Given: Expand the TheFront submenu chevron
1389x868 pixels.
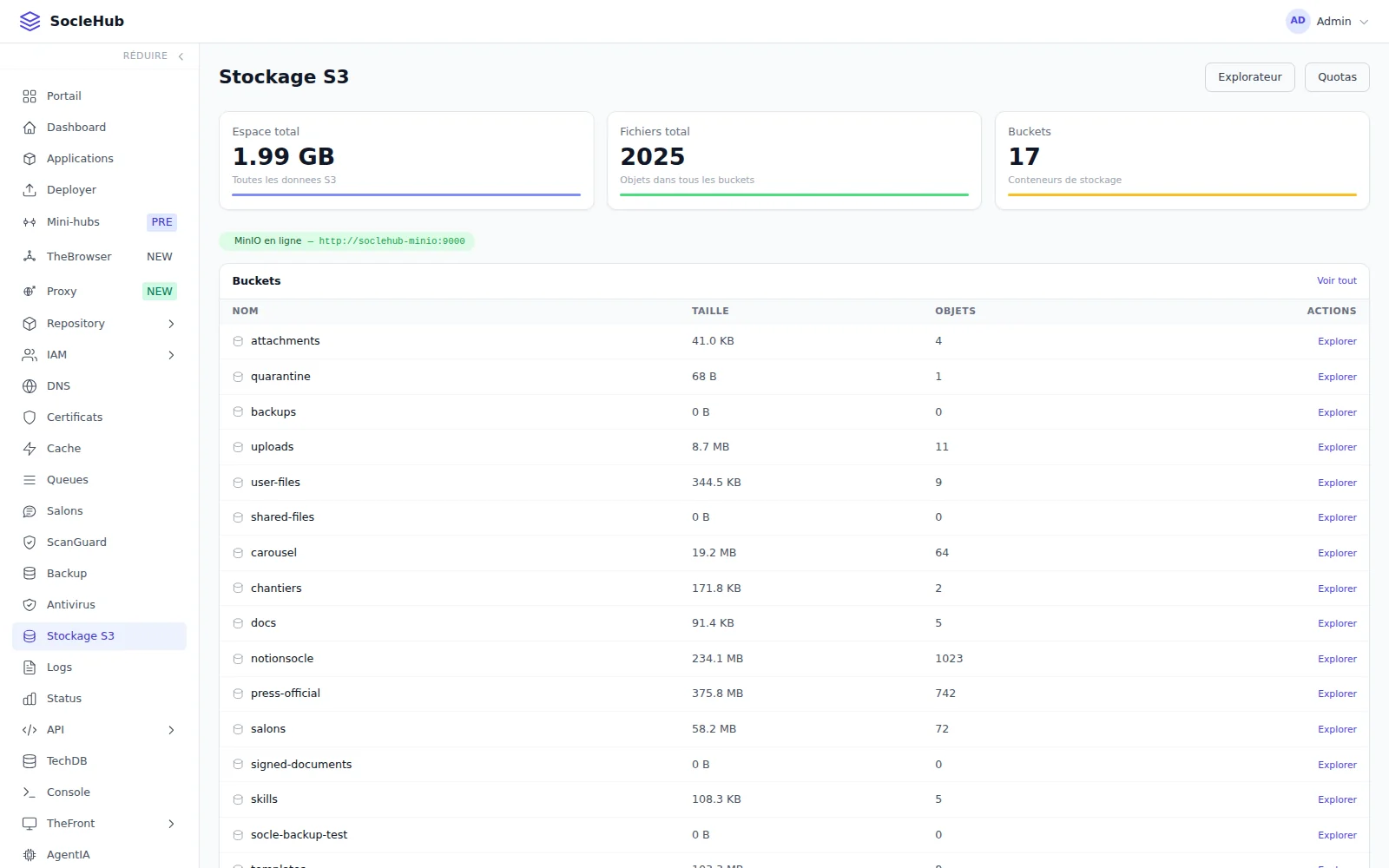Looking at the screenshot, I should [171, 824].
